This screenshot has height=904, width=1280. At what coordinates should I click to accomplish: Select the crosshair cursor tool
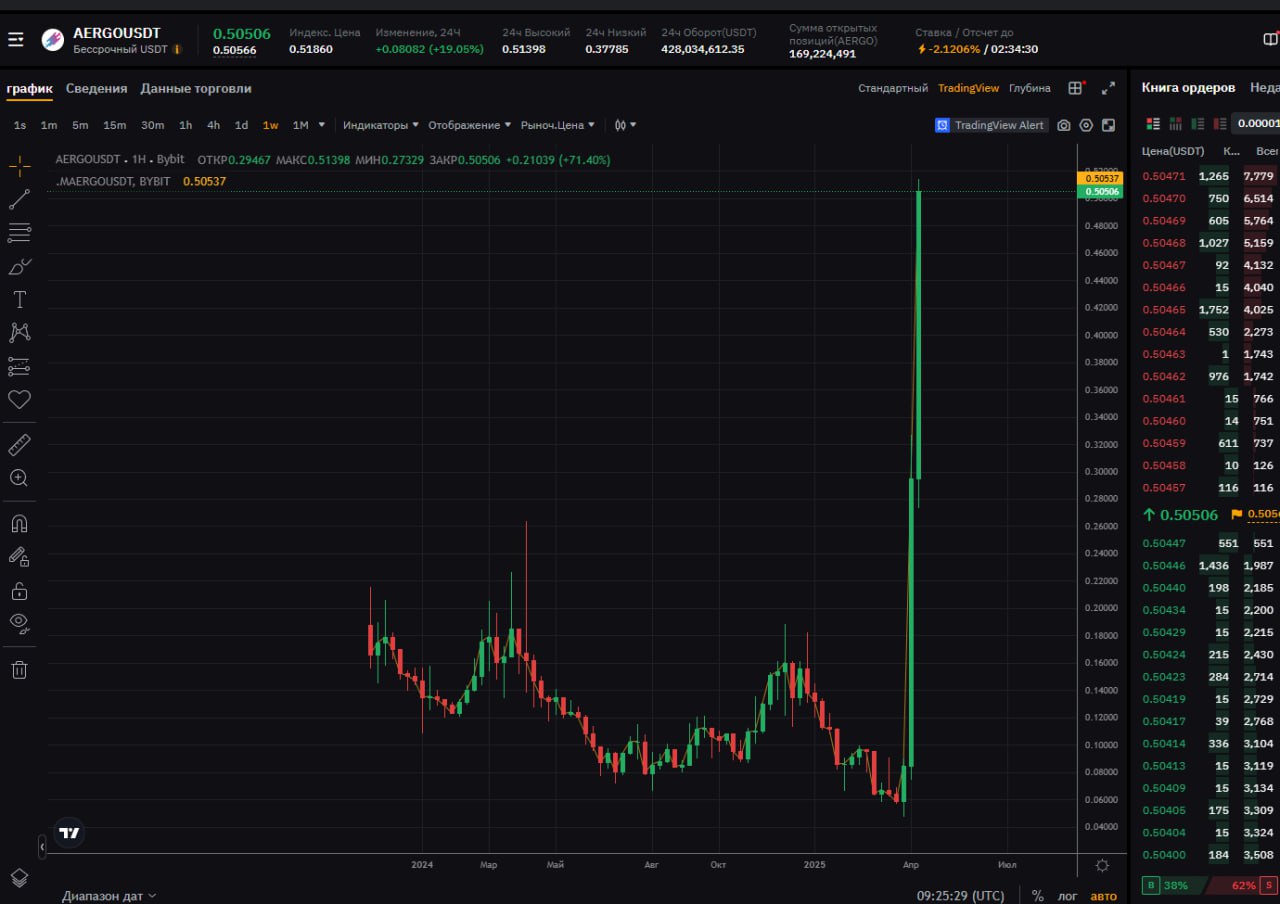19,167
